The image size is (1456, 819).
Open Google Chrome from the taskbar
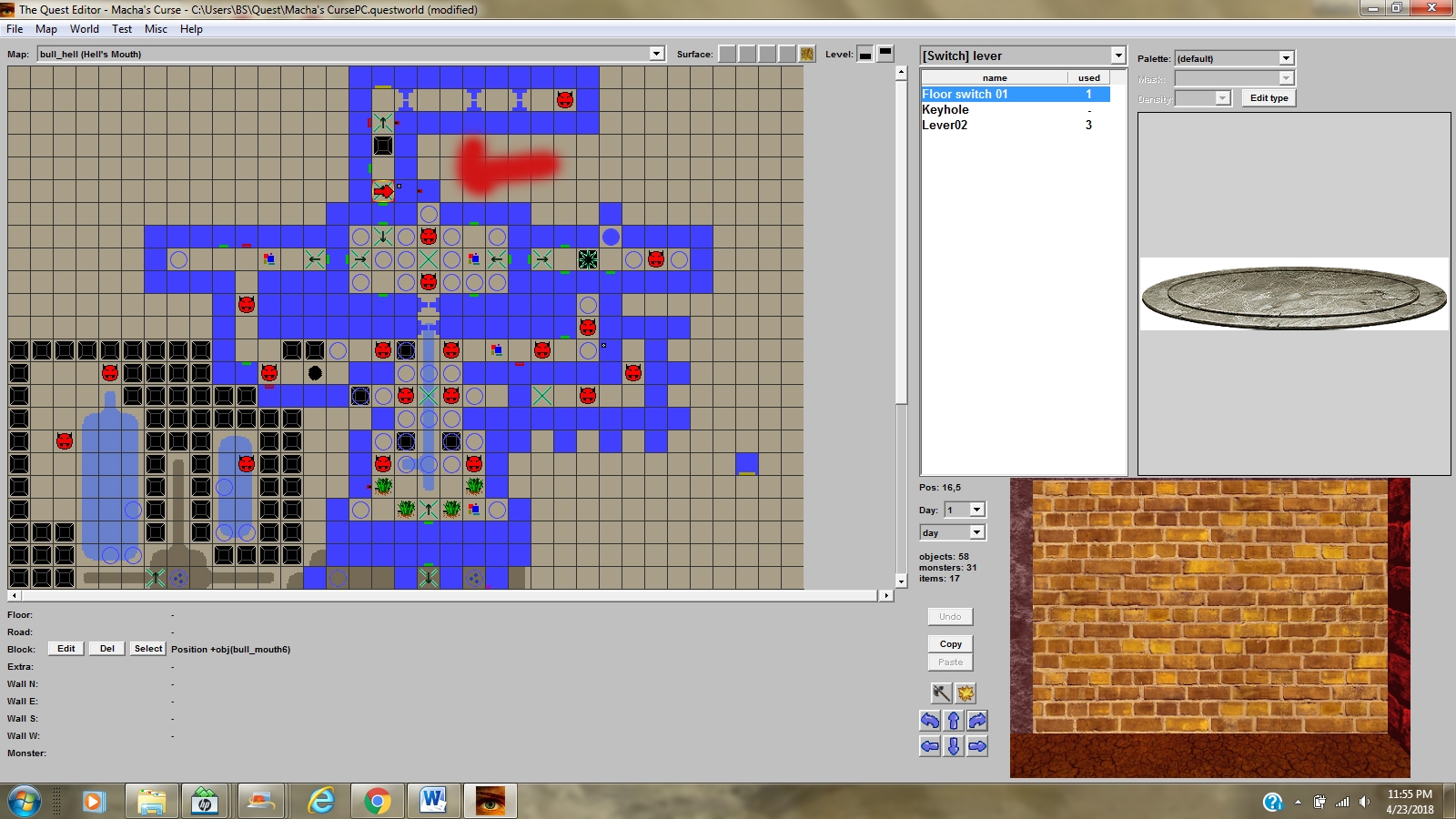377,801
